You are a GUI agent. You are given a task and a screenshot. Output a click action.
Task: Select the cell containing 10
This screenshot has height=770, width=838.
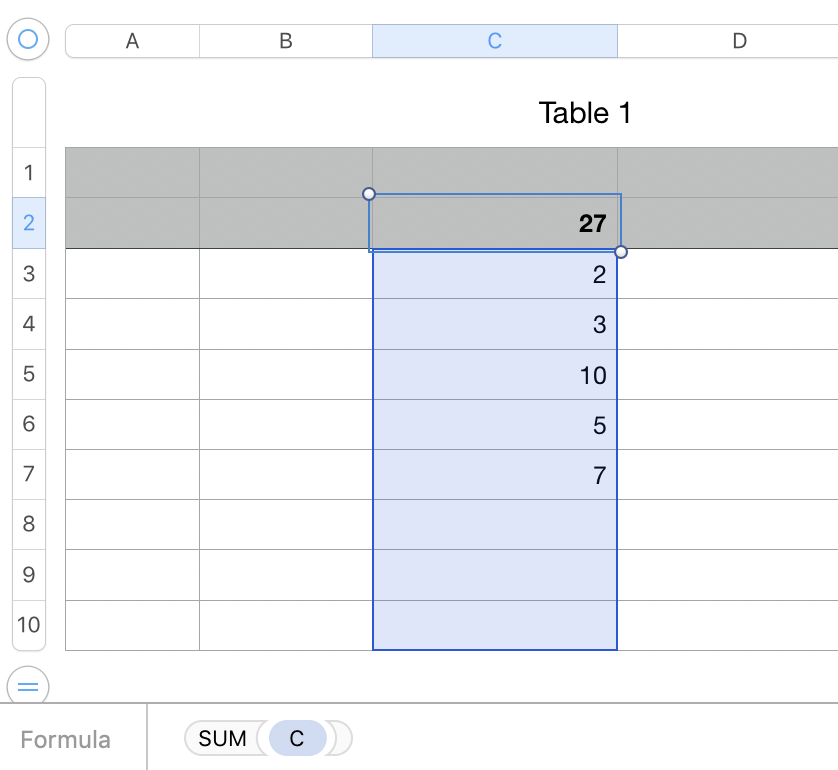(495, 375)
